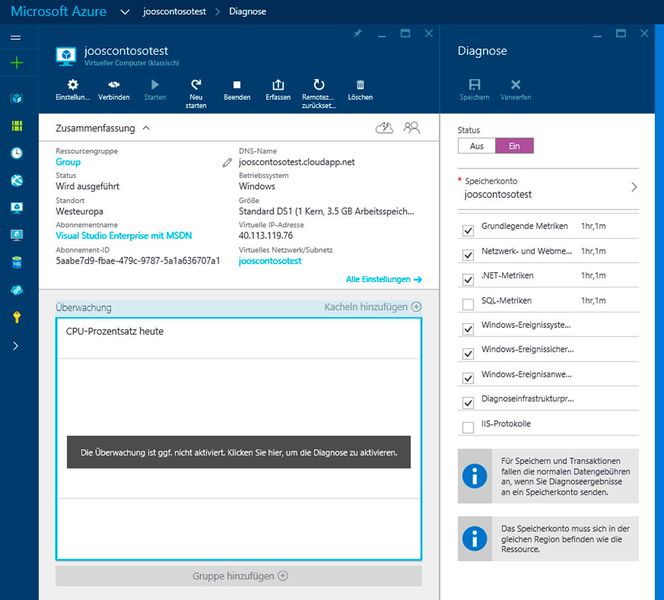Click the Erfassen capture icon
The width and height of the screenshot is (664, 600).
click(x=278, y=85)
